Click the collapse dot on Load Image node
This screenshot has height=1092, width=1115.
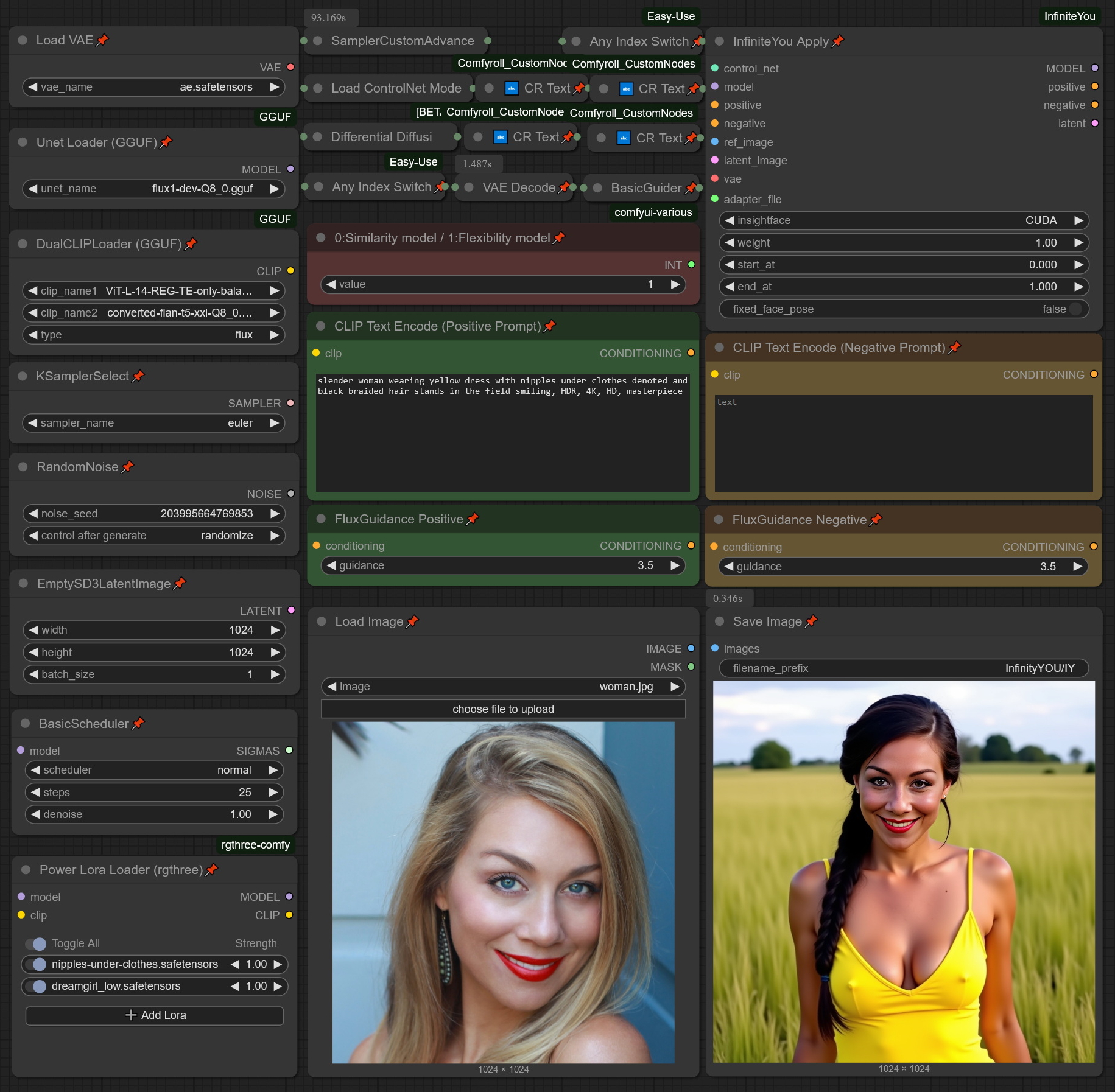[322, 621]
